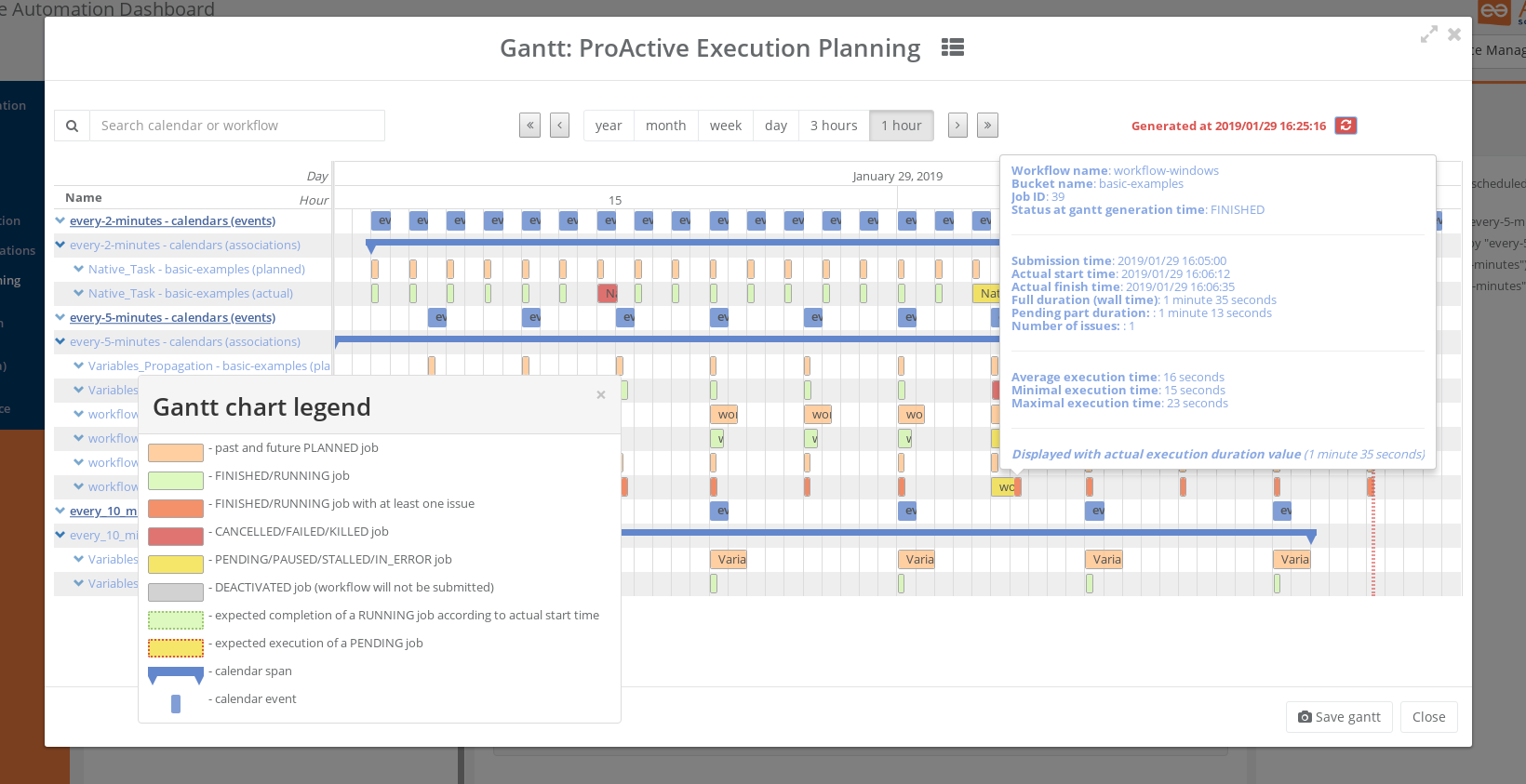Screen dimensions: 1526x784
Task: Click the Name column header
Action: pyautogui.click(x=84, y=197)
